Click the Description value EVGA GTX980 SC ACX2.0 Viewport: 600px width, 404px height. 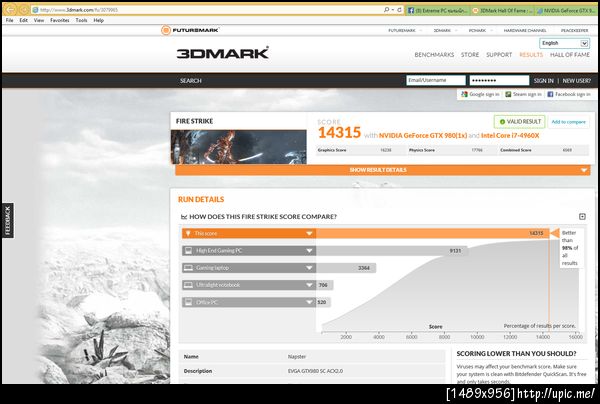click(x=315, y=371)
